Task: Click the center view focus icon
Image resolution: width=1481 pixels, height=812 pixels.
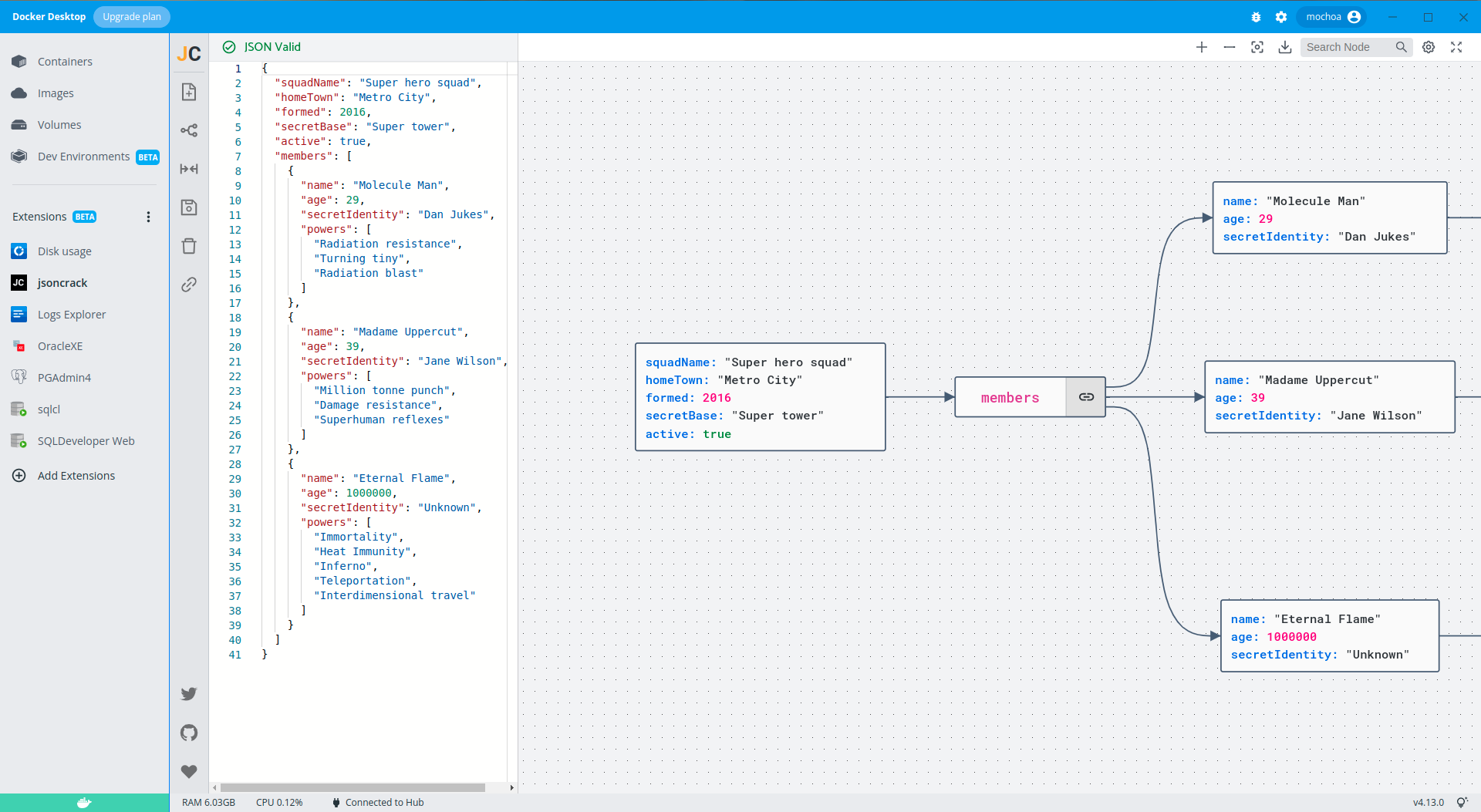Action: (1257, 47)
